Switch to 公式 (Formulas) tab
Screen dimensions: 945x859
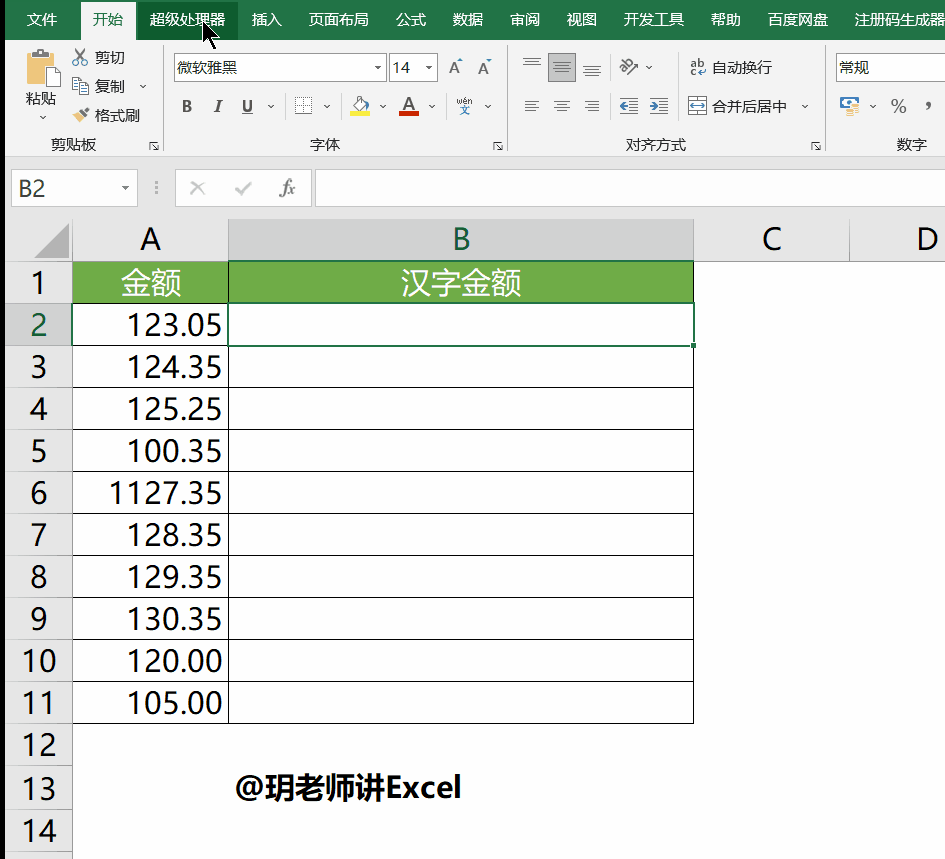pyautogui.click(x=411, y=20)
